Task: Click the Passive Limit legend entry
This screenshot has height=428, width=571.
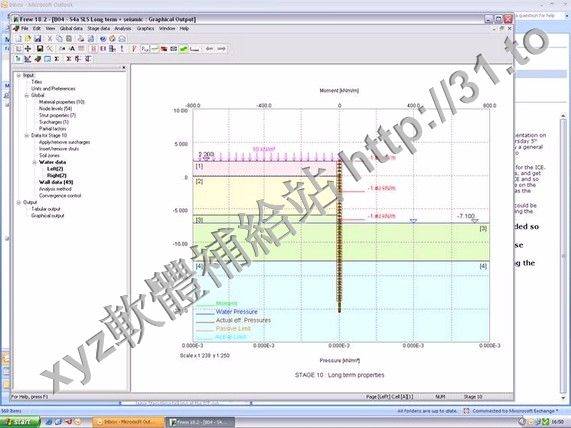Action: tap(233, 329)
